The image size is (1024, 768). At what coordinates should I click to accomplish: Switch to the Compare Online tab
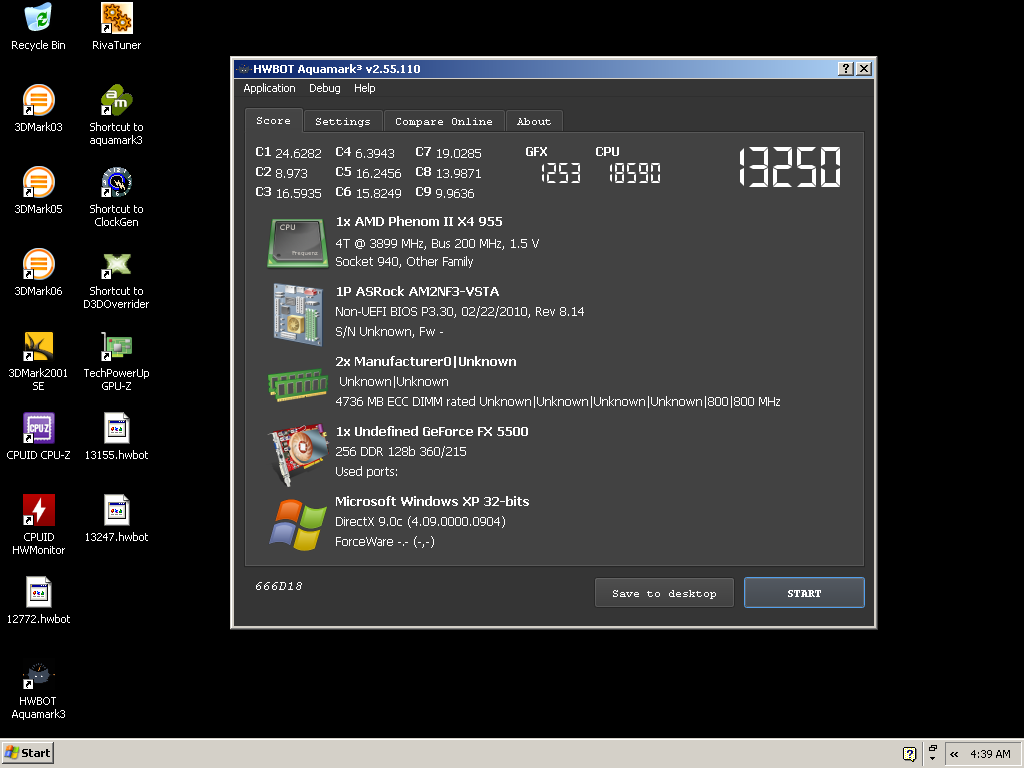(x=444, y=121)
